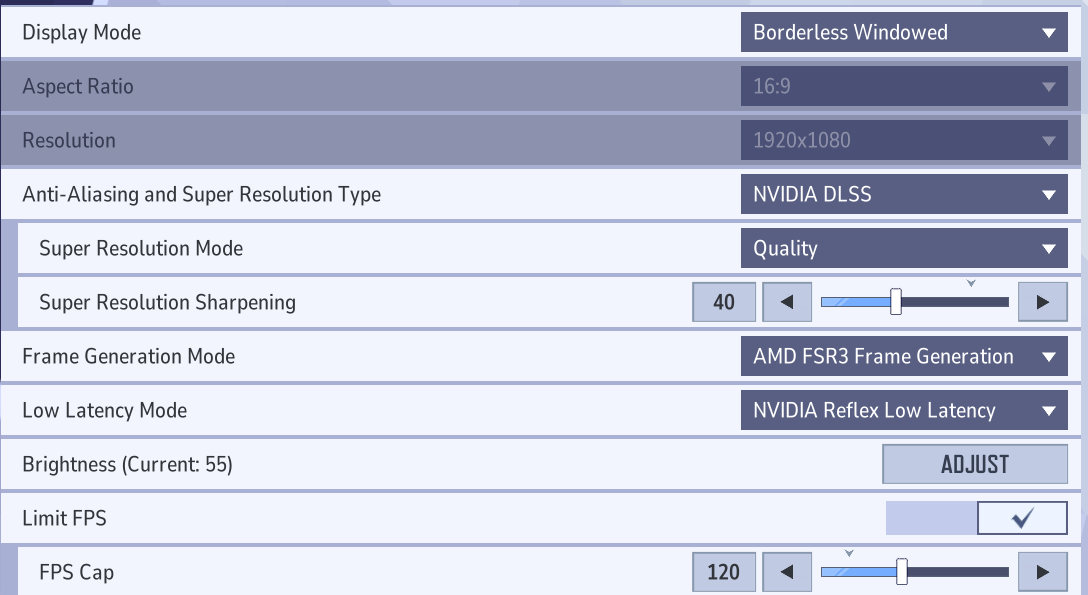1088x595 pixels.
Task: Lower the FPS Cap using left arrow
Action: [787, 572]
